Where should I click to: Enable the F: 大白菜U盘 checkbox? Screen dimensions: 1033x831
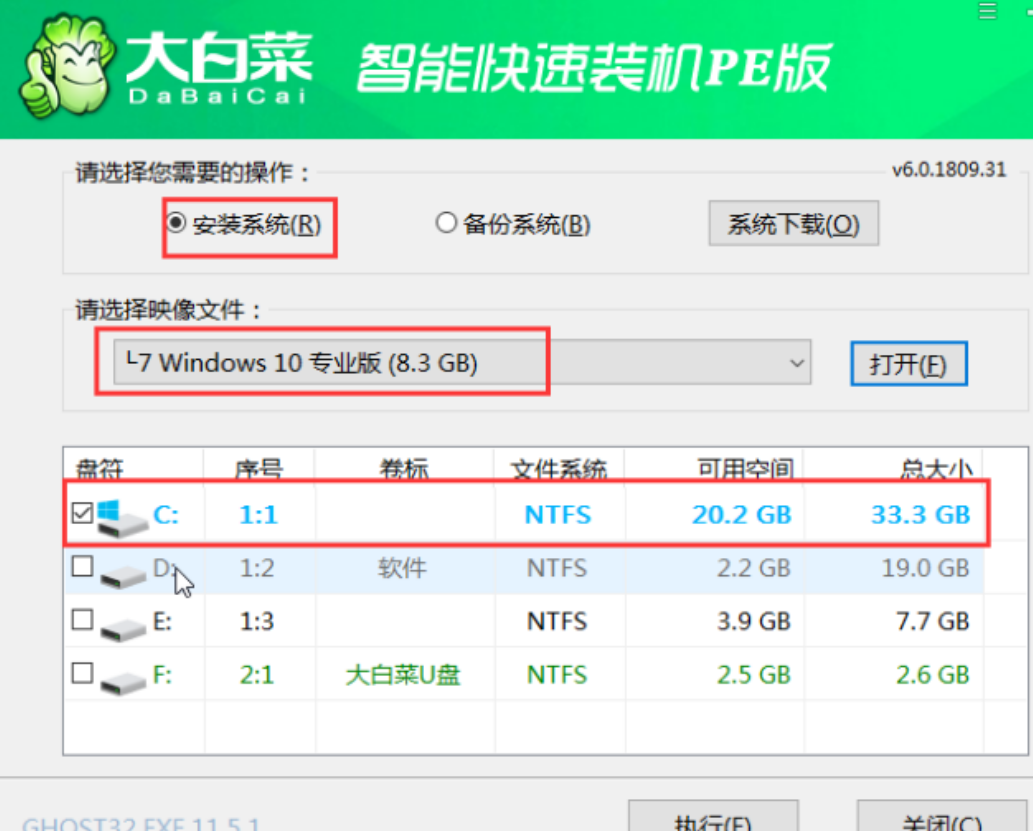[x=83, y=673]
